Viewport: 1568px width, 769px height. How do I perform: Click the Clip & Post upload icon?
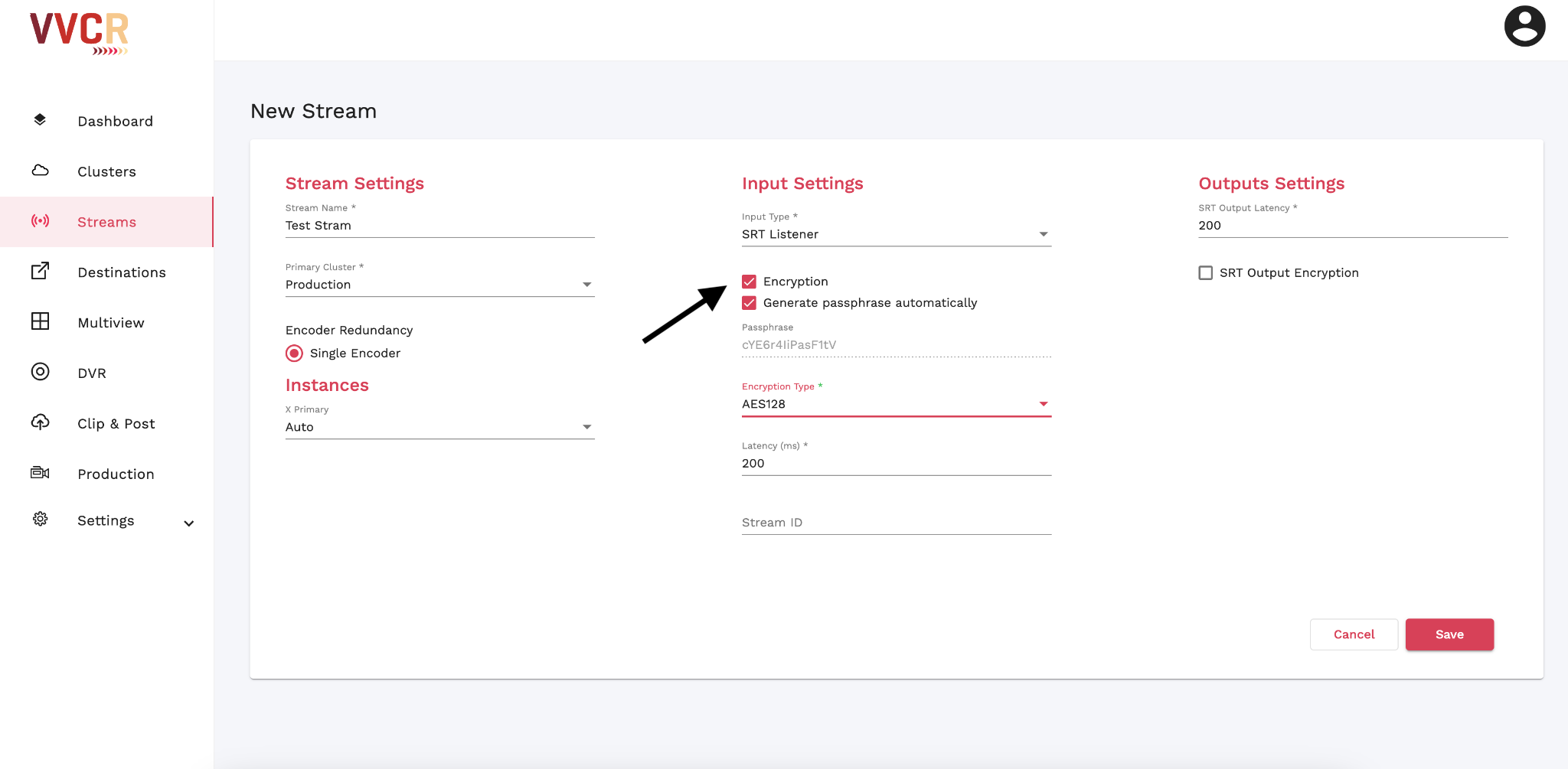coord(40,422)
